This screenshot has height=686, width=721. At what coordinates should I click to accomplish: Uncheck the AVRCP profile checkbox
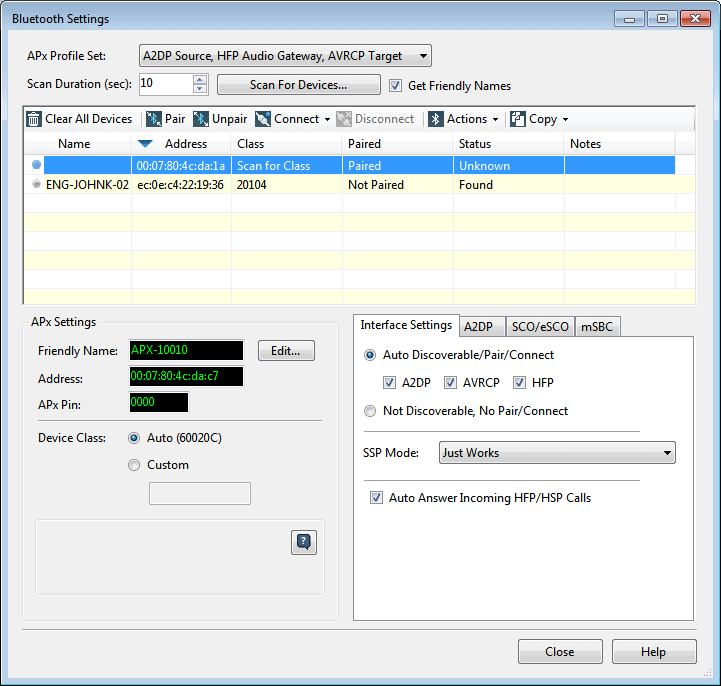coord(451,383)
